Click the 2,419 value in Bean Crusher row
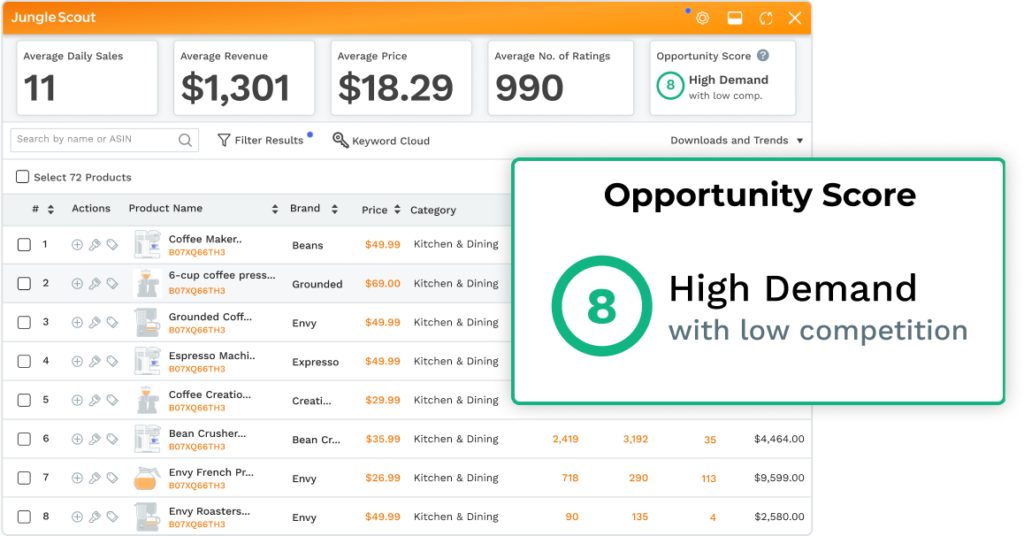 (566, 439)
